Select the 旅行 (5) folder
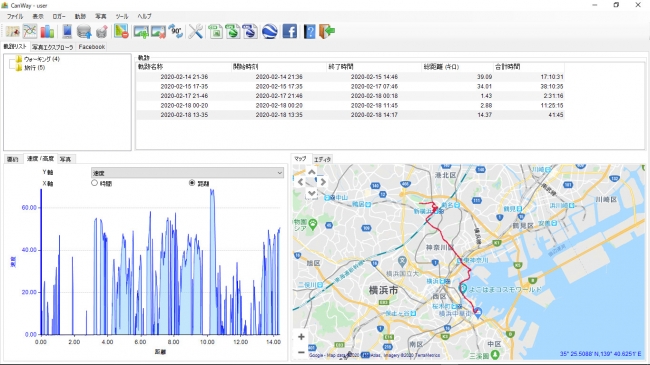Screen dimensions: 650x365 pyautogui.click(x=34, y=68)
